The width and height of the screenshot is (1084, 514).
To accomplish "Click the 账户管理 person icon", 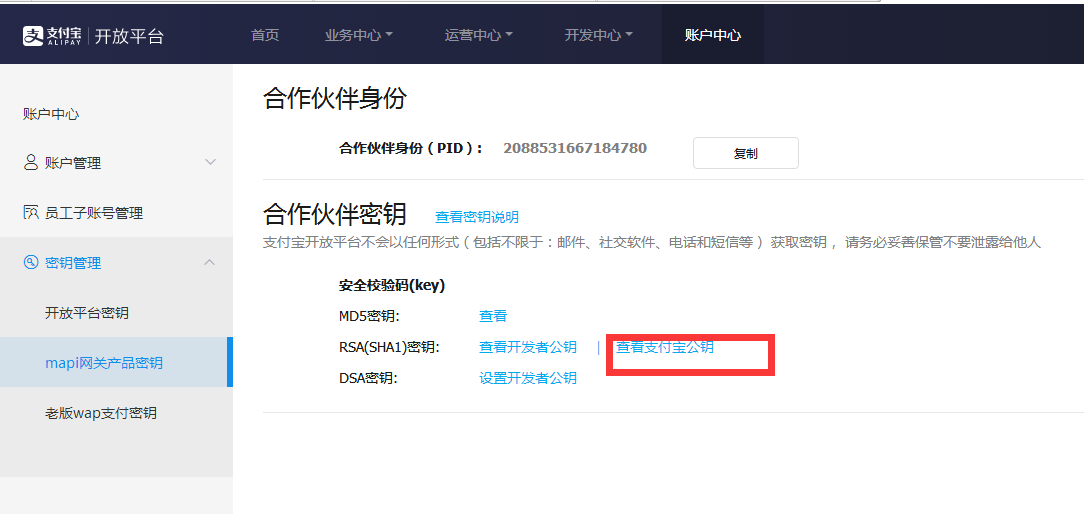I will click(x=30, y=163).
